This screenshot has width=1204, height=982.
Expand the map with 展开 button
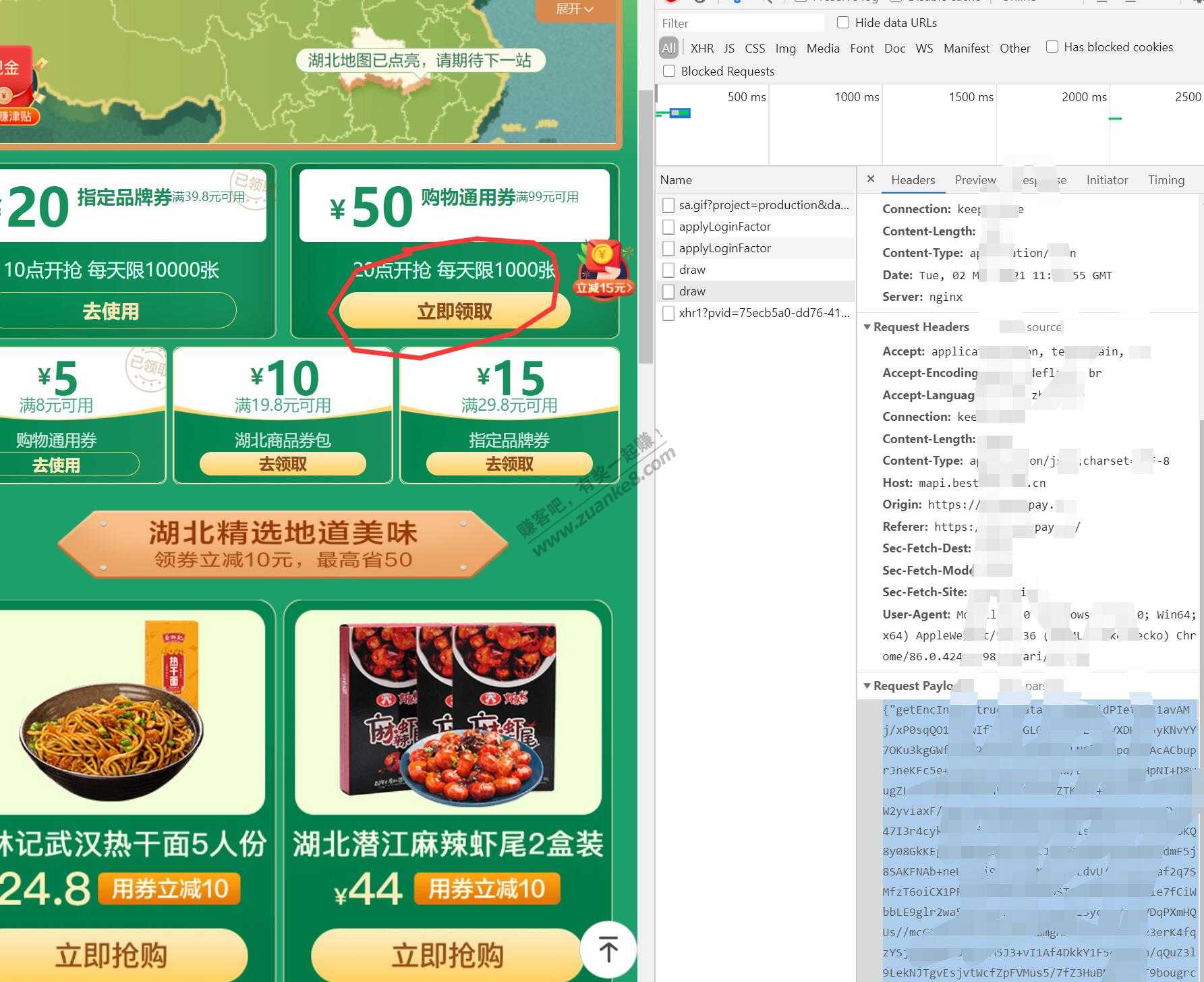[575, 9]
